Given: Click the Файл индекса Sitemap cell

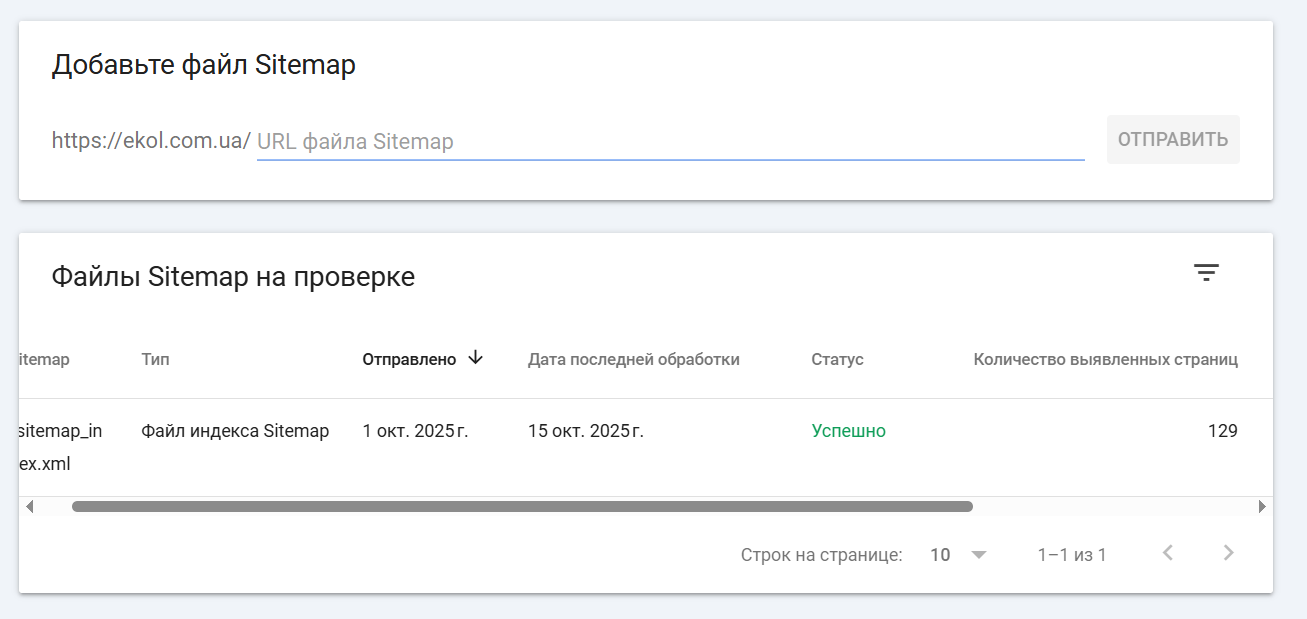Looking at the screenshot, I should tap(235, 431).
